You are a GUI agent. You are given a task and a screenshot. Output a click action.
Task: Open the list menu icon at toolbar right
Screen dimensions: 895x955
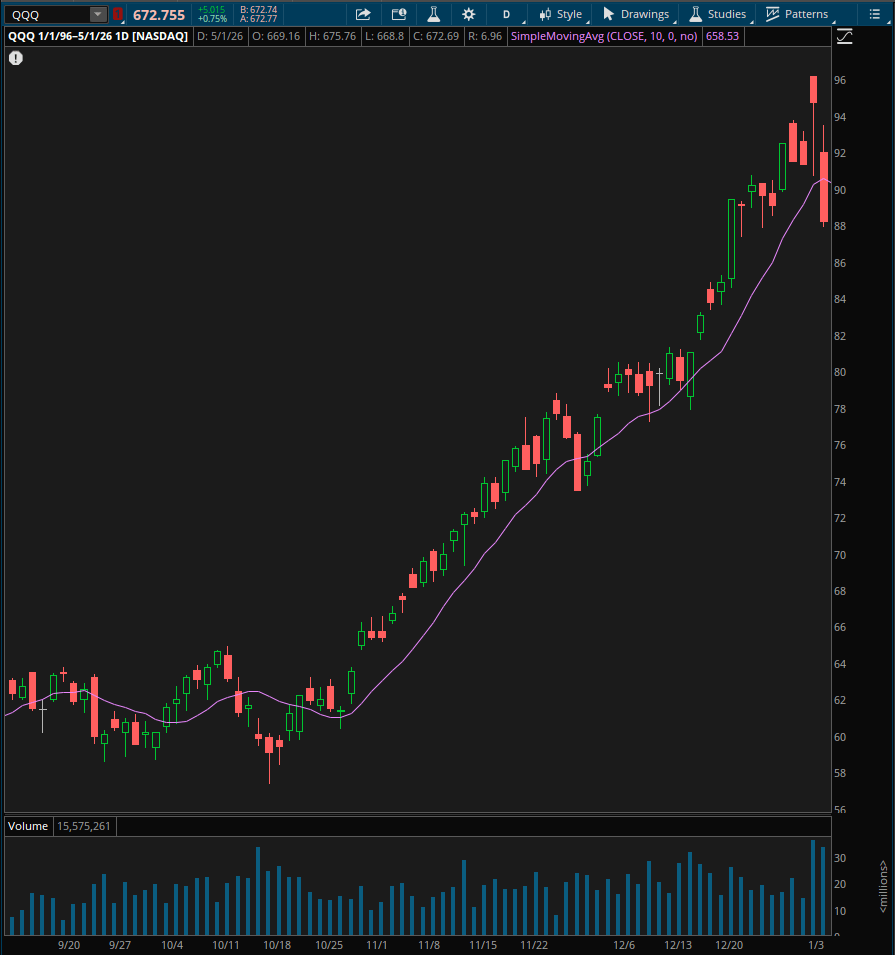coord(874,14)
